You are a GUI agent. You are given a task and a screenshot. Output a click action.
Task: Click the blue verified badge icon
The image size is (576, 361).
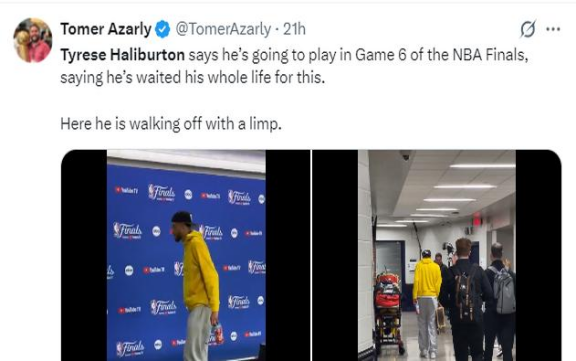pos(162,29)
